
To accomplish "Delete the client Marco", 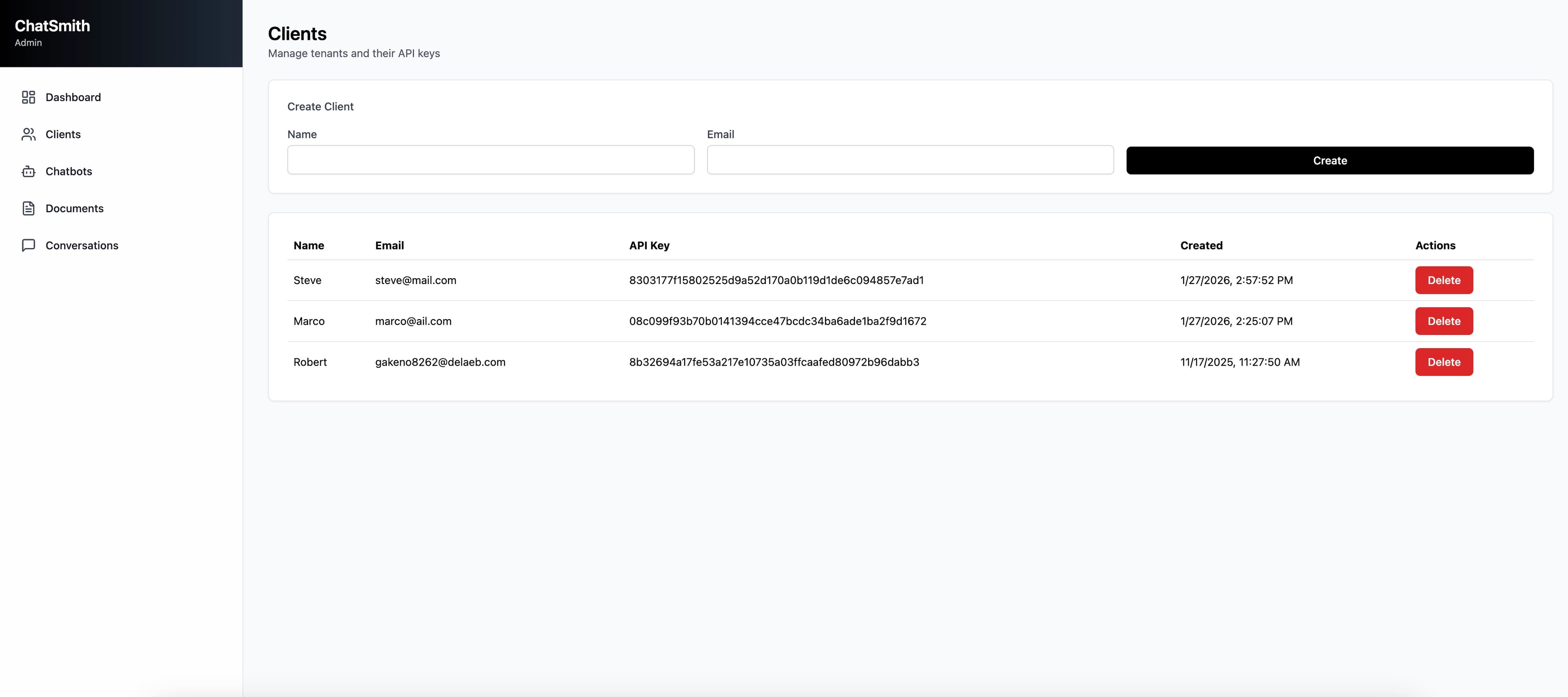I will (x=1444, y=321).
